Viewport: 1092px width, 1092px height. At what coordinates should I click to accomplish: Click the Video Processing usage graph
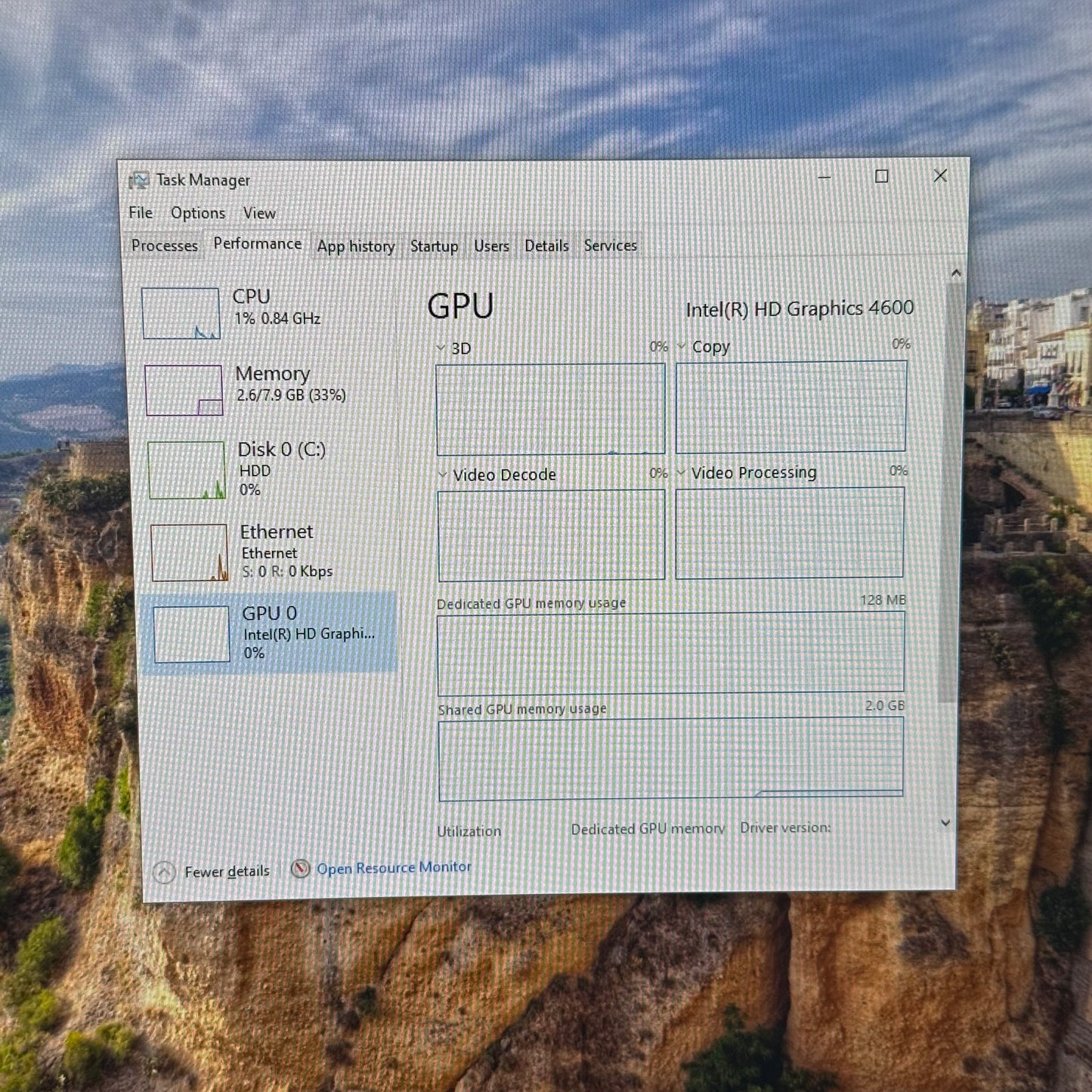click(x=790, y=533)
